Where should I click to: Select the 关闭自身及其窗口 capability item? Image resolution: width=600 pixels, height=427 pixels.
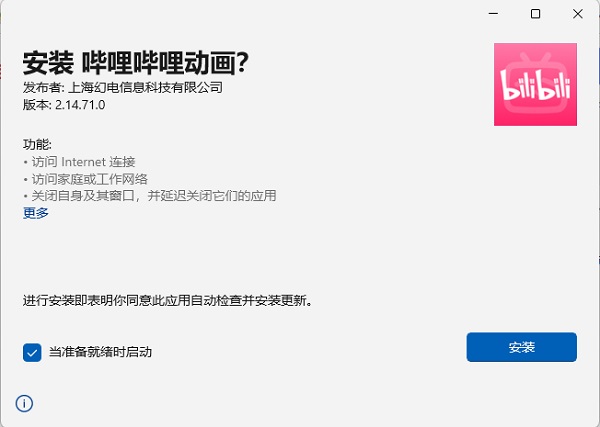point(154,196)
